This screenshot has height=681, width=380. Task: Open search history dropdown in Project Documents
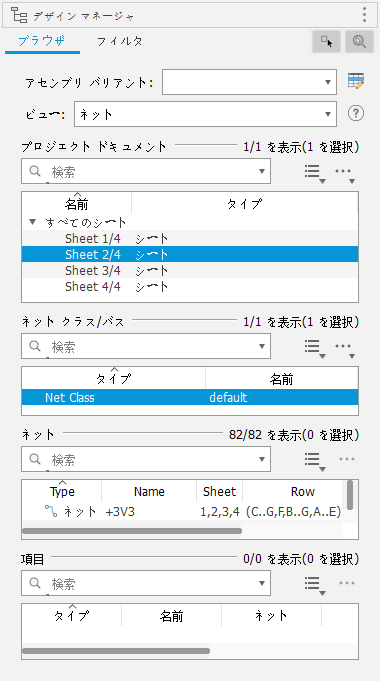point(261,171)
